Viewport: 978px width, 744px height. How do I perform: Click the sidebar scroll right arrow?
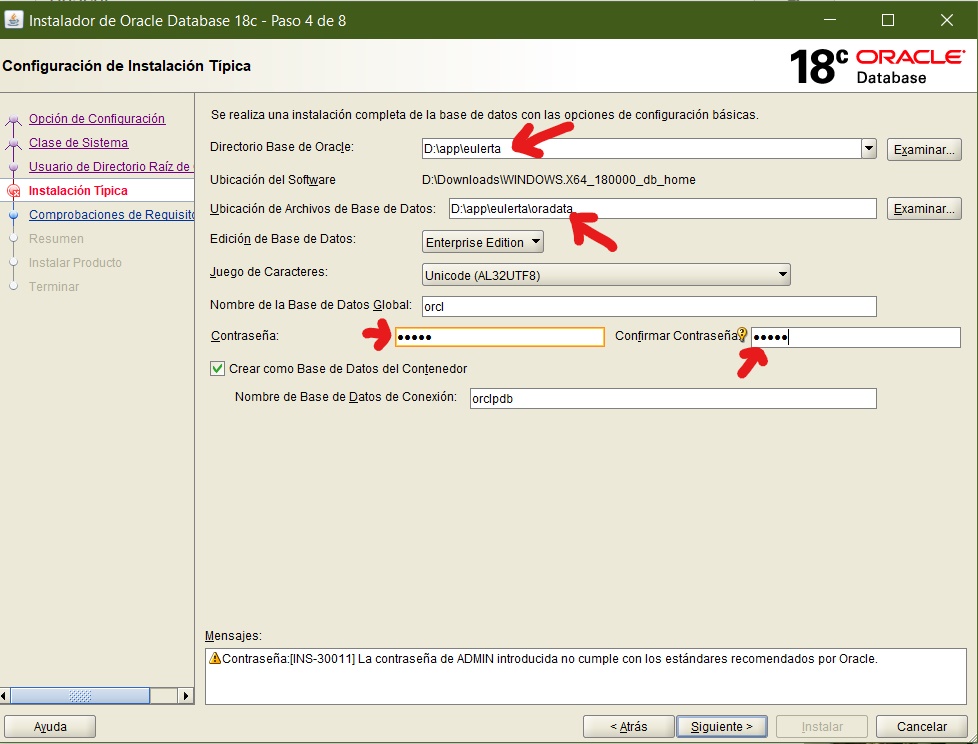coord(185,695)
